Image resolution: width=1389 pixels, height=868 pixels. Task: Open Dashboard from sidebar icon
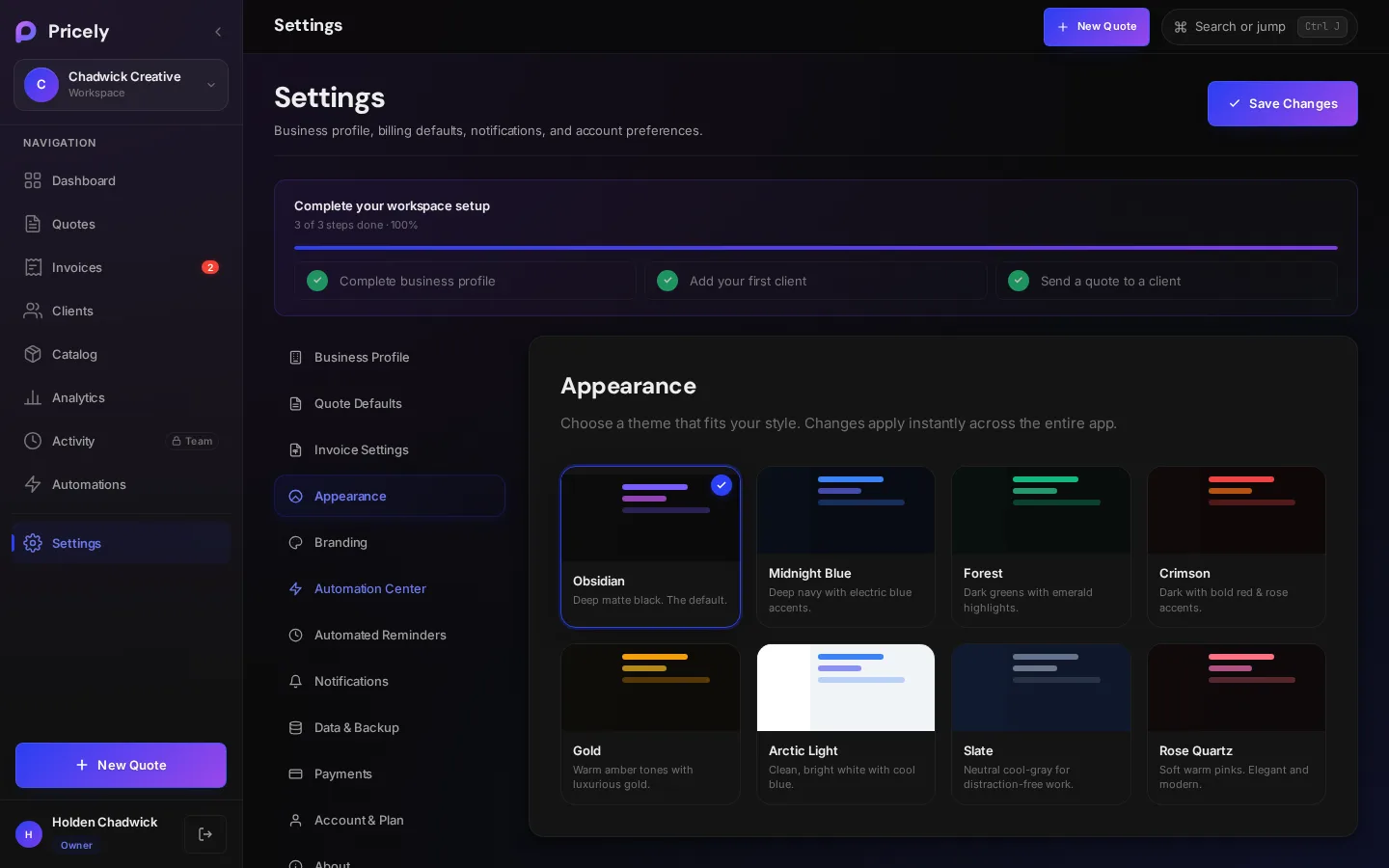coord(33,180)
